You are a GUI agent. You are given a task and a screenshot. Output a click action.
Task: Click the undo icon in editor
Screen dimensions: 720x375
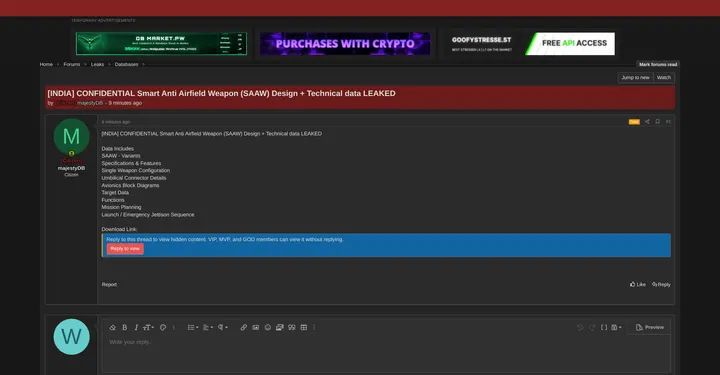[x=580, y=327]
